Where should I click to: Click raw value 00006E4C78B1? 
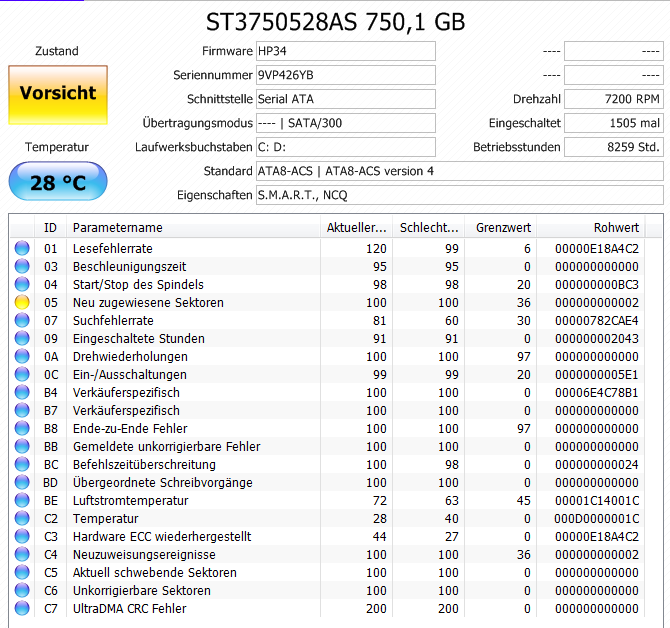point(597,393)
